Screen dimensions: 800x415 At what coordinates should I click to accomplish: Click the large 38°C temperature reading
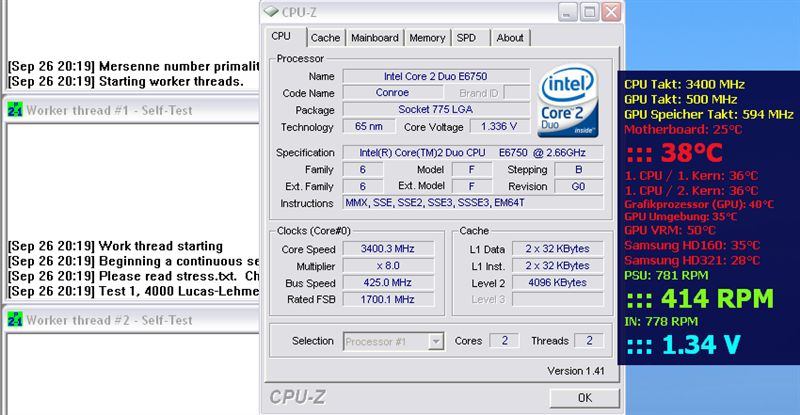click(x=674, y=153)
